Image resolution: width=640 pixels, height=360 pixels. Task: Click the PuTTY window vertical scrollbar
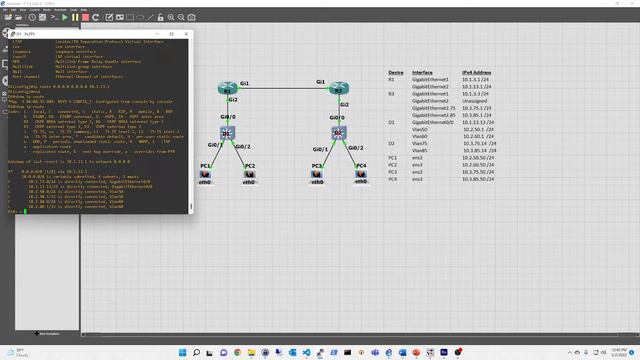(191, 126)
